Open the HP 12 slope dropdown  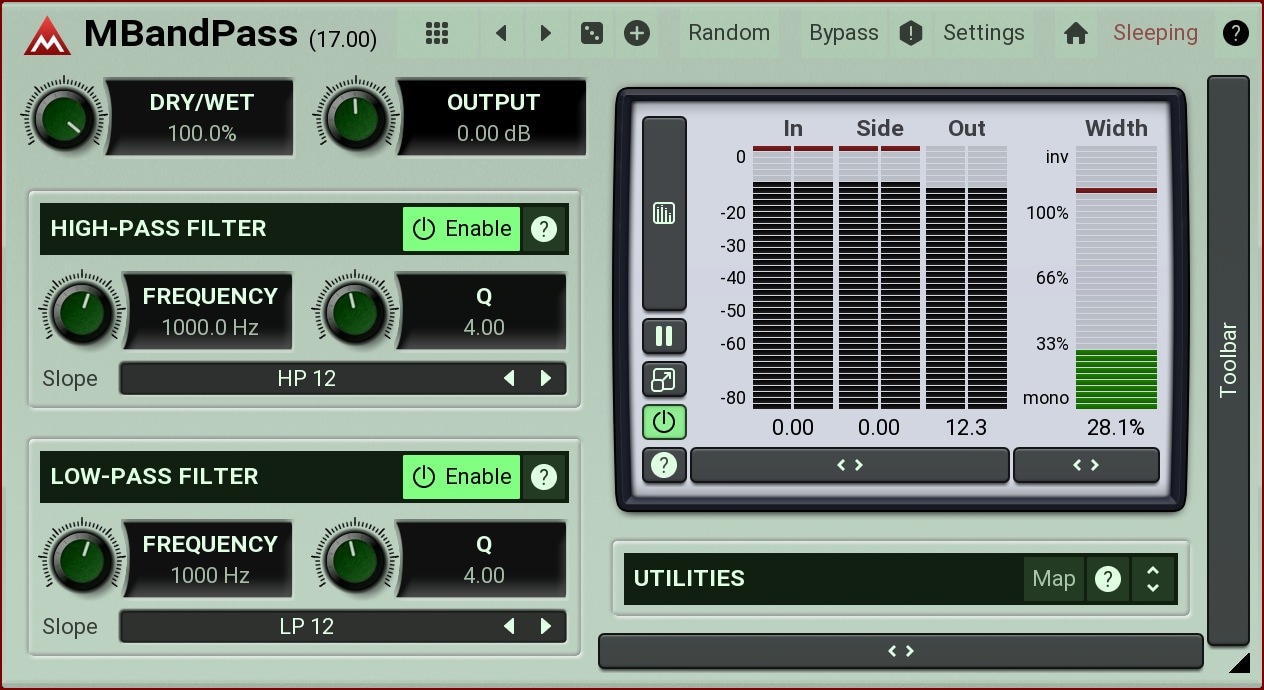tap(308, 379)
